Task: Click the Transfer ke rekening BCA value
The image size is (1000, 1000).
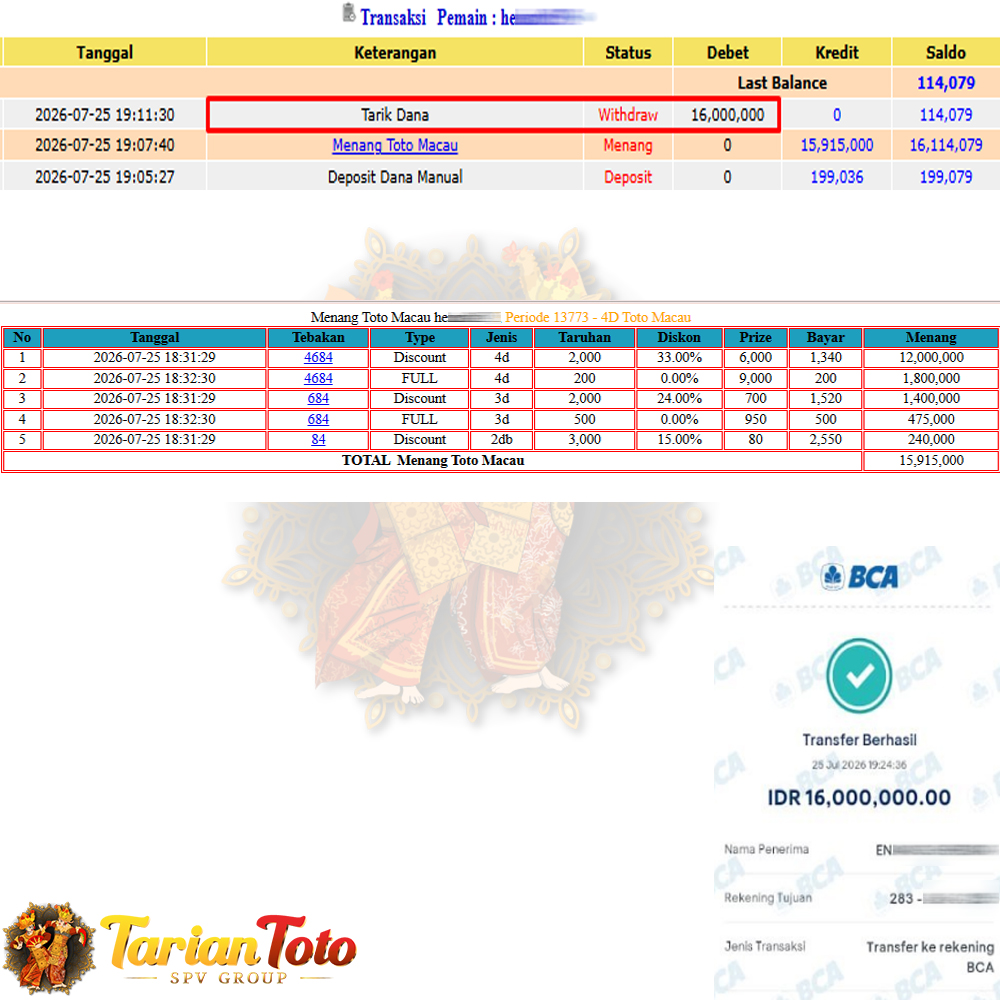Action: [x=930, y=957]
